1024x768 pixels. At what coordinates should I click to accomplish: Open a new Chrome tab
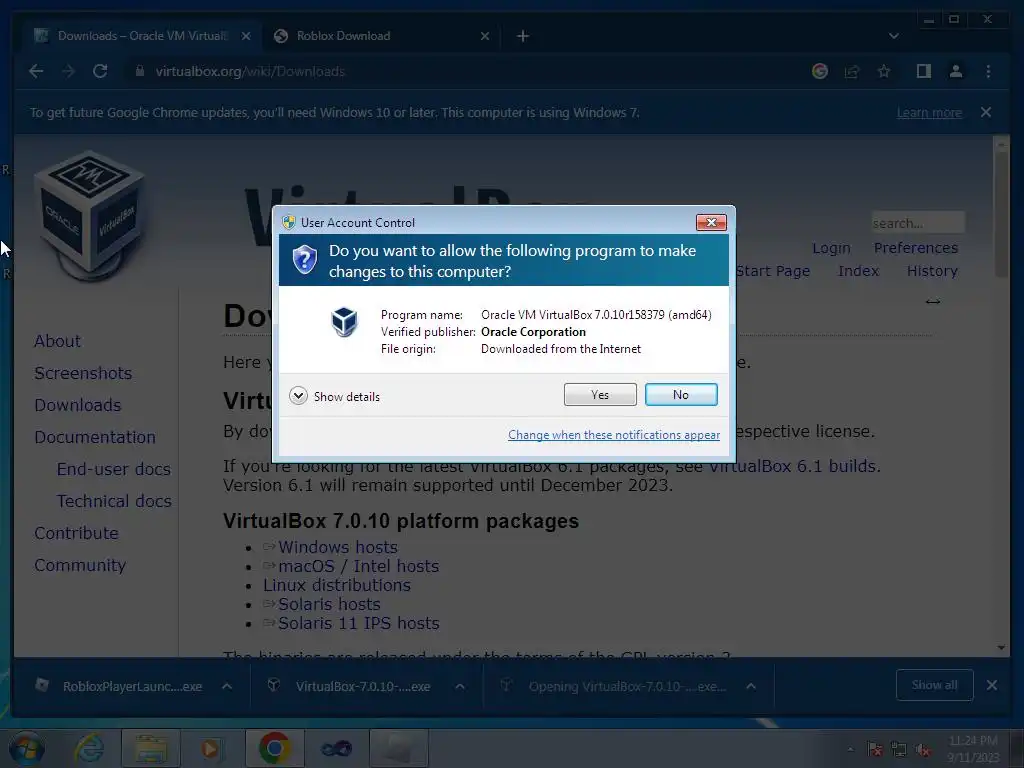522,36
